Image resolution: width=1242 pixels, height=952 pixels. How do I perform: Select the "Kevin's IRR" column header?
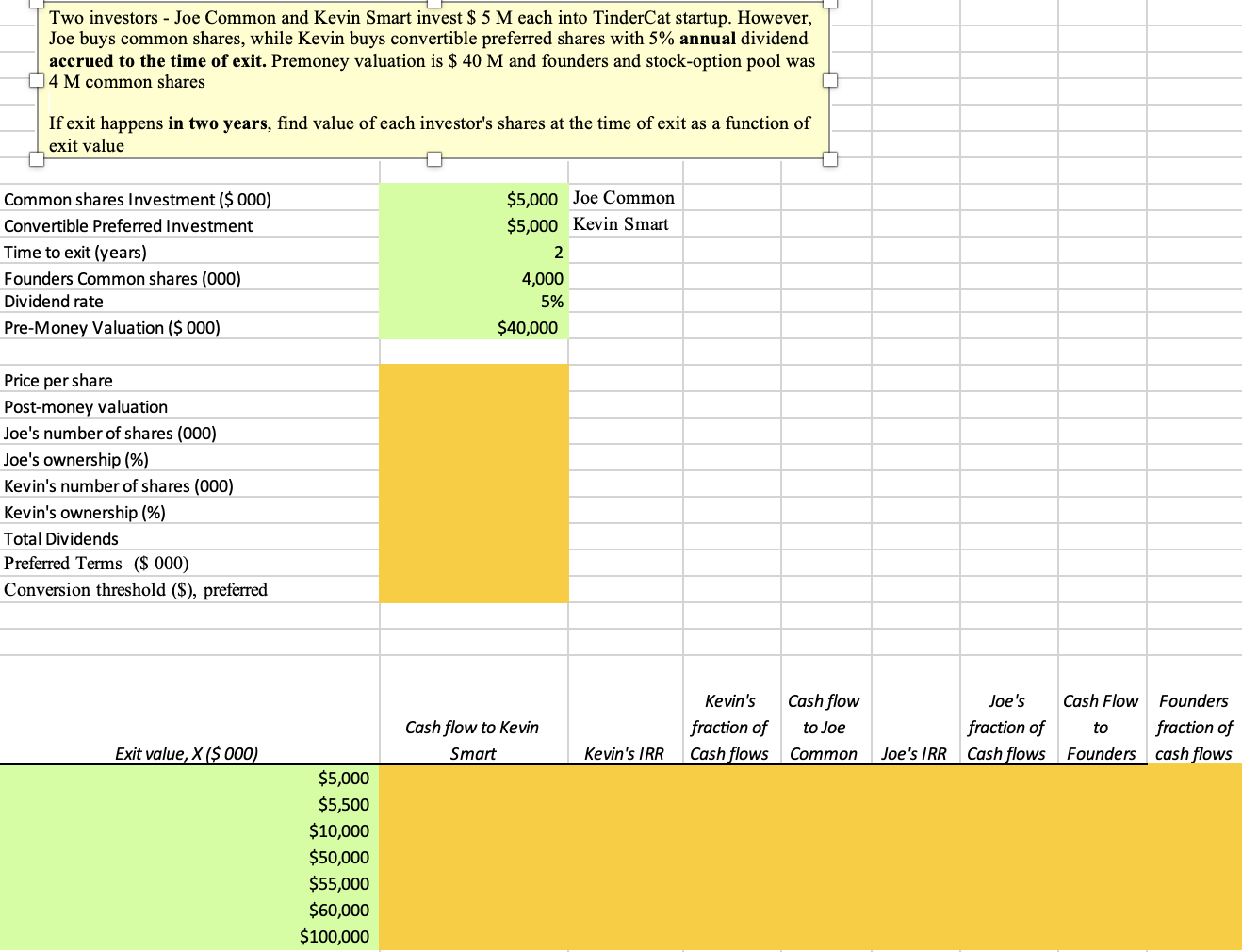[624, 754]
